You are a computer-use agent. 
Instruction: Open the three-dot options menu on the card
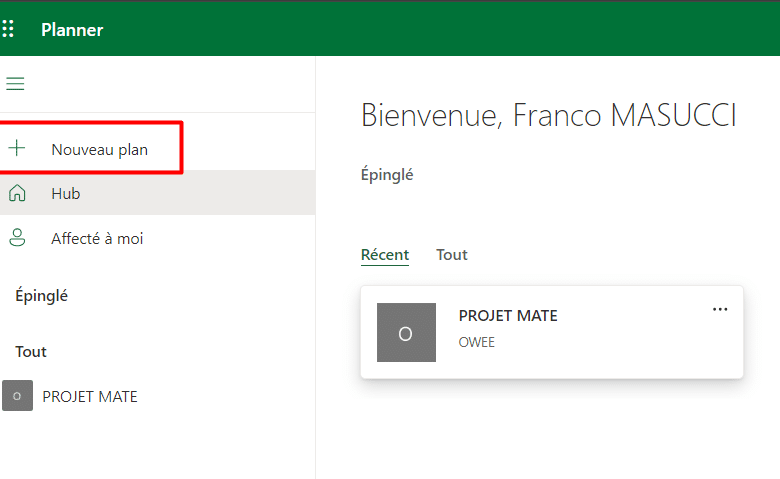pyautogui.click(x=720, y=310)
